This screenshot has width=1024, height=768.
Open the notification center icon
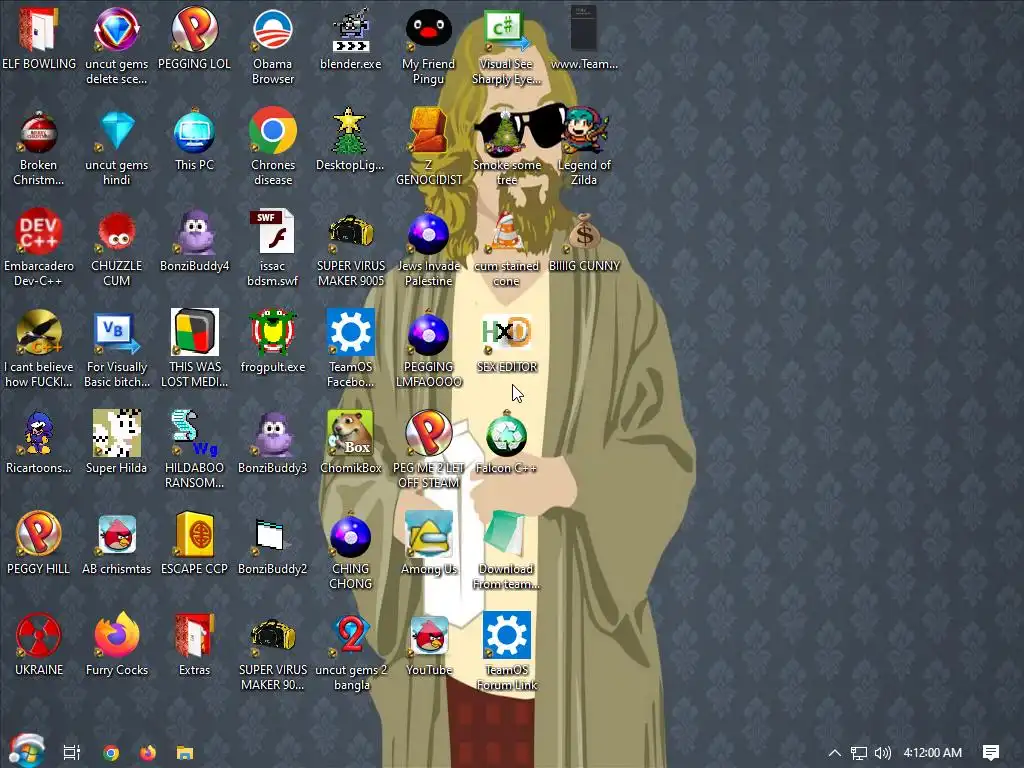(991, 753)
